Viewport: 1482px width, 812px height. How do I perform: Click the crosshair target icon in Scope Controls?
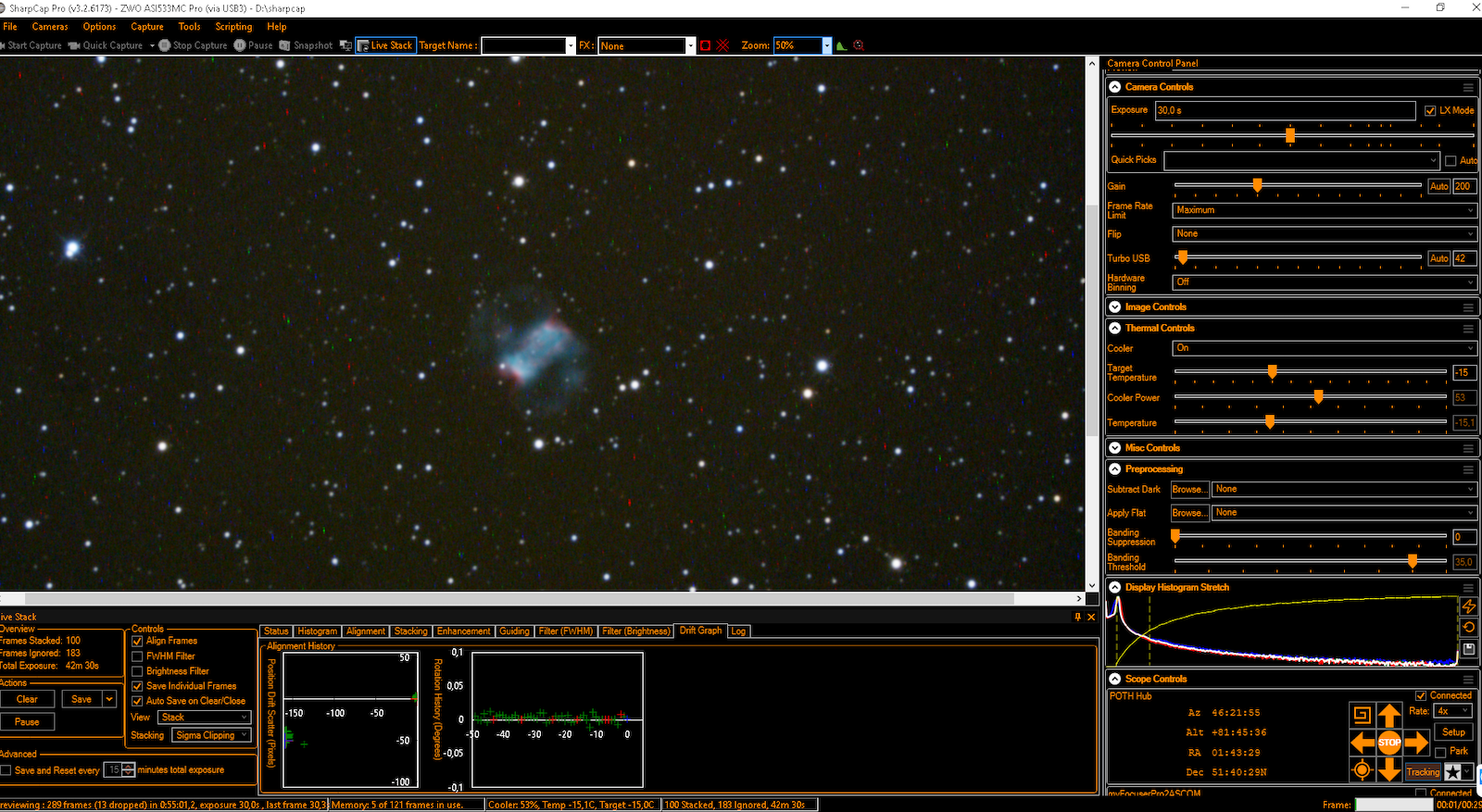[1362, 769]
